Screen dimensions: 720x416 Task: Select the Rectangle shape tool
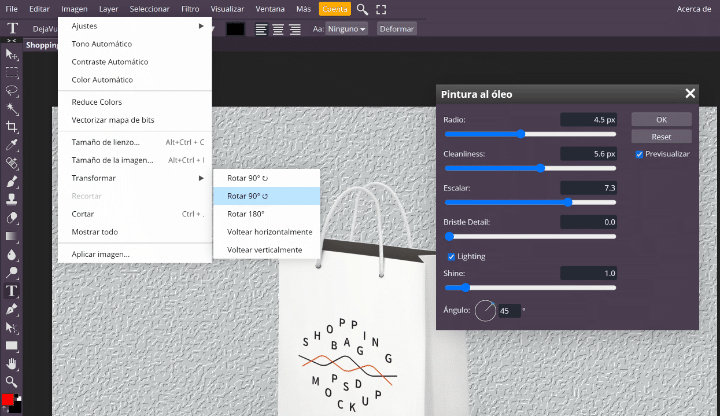click(x=11, y=345)
